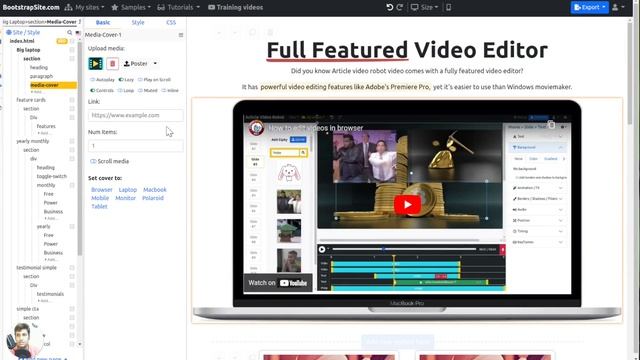Open the Size dropdown menu
Screen dimensions: 640x360
[424, 7]
